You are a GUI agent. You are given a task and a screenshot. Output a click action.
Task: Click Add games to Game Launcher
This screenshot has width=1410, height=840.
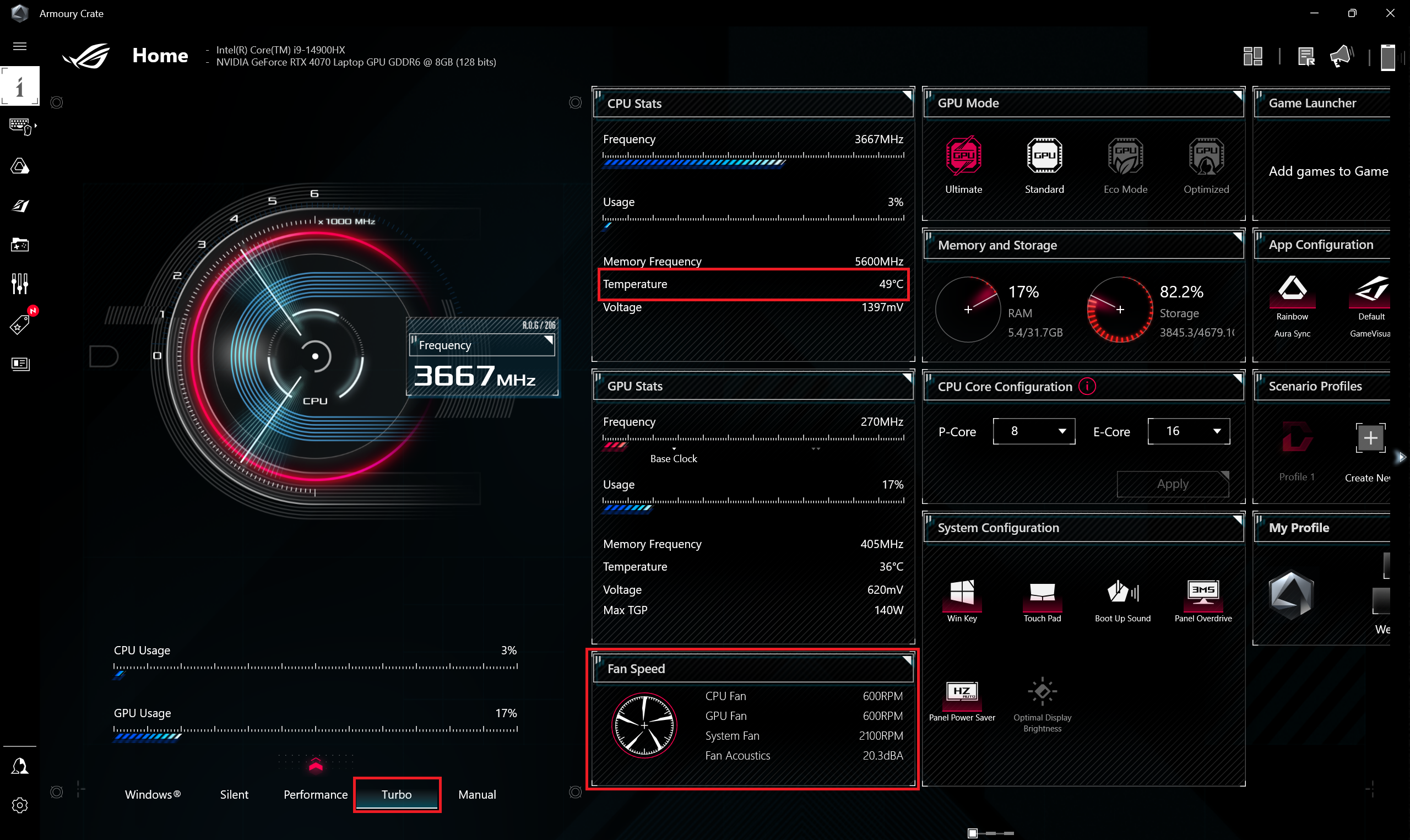pos(1328,171)
